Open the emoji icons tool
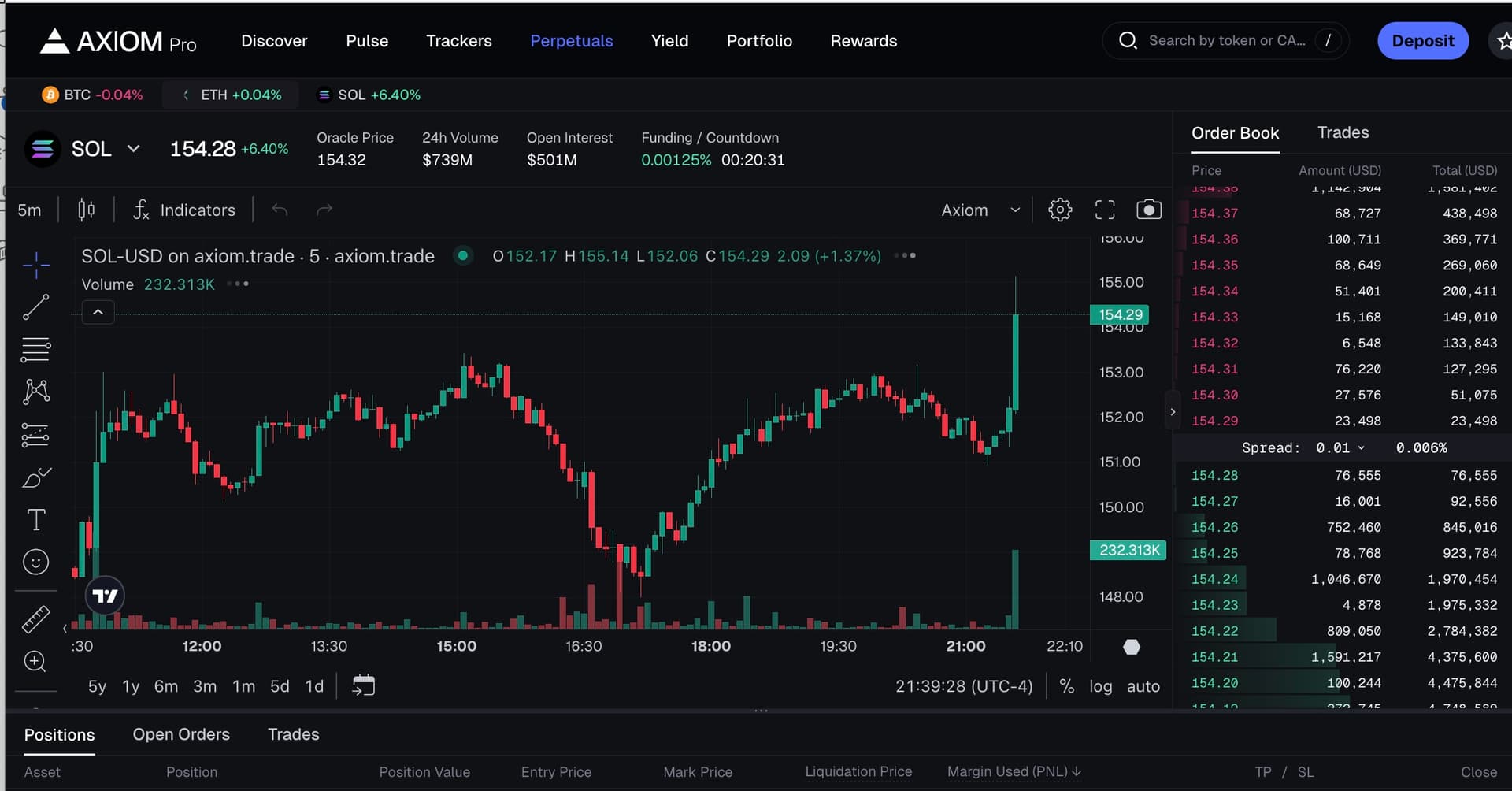Screen dimensions: 1512x791 [36, 562]
